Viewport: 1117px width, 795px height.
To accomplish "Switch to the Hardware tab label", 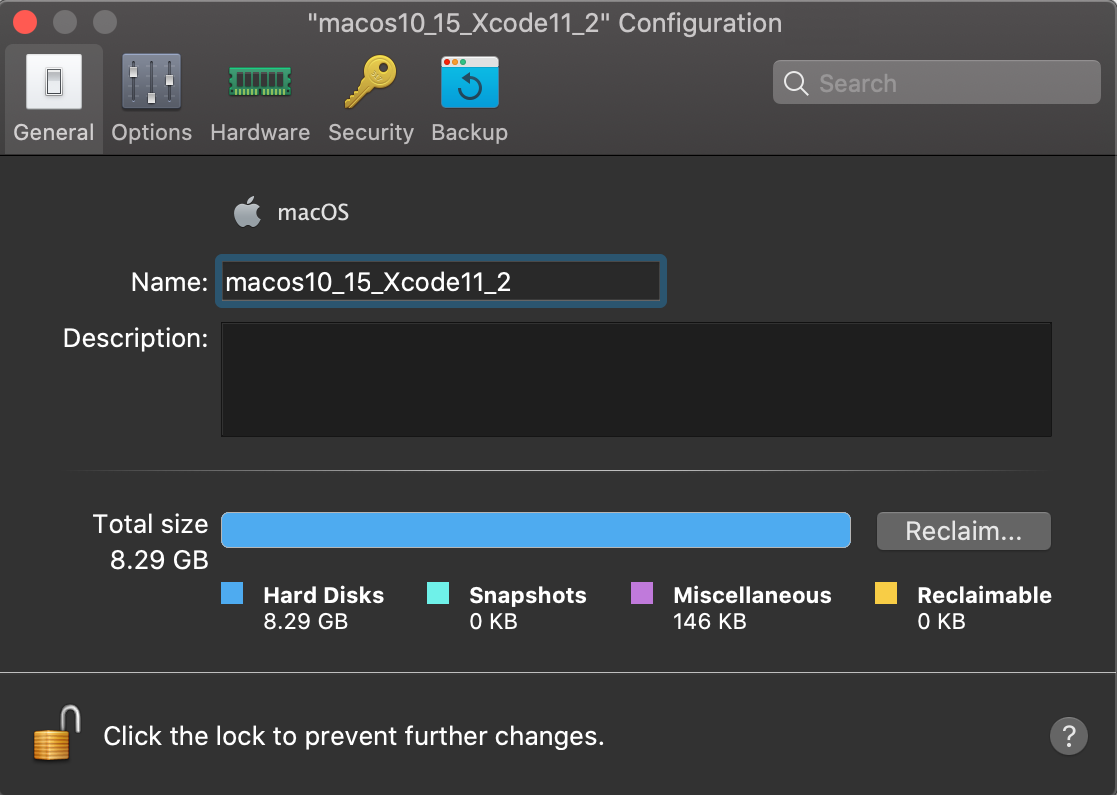I will 260,132.
